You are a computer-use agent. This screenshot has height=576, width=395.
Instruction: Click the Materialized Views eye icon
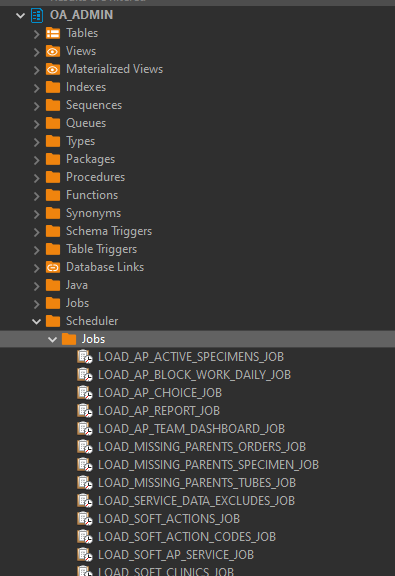coord(53,69)
